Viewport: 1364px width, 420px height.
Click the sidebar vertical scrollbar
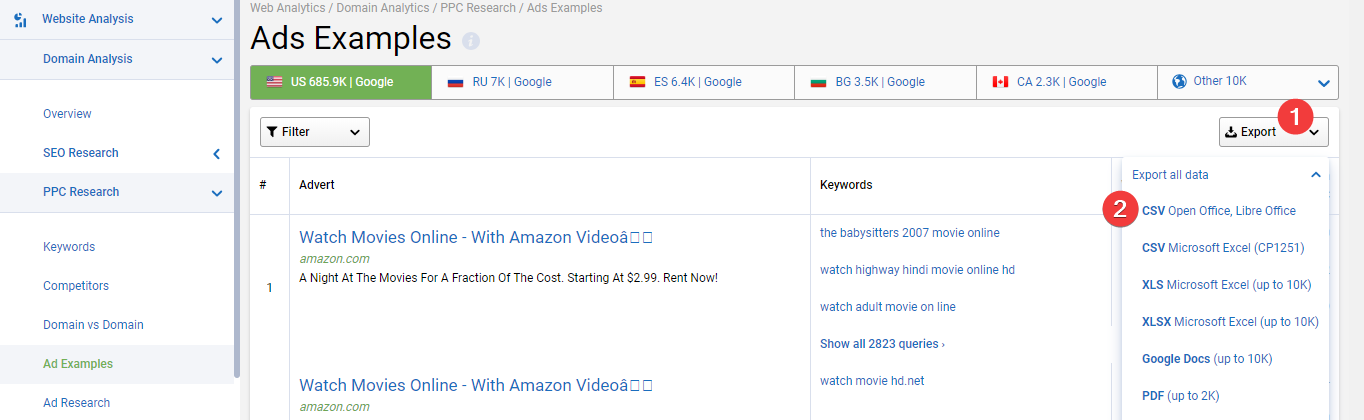(x=236, y=190)
